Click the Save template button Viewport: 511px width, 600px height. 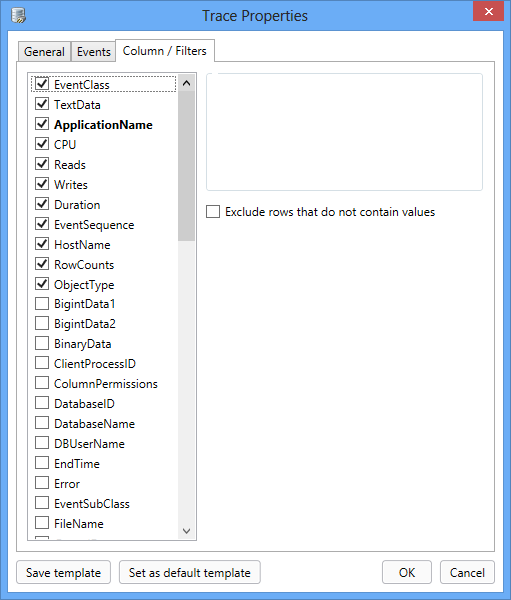click(64, 572)
